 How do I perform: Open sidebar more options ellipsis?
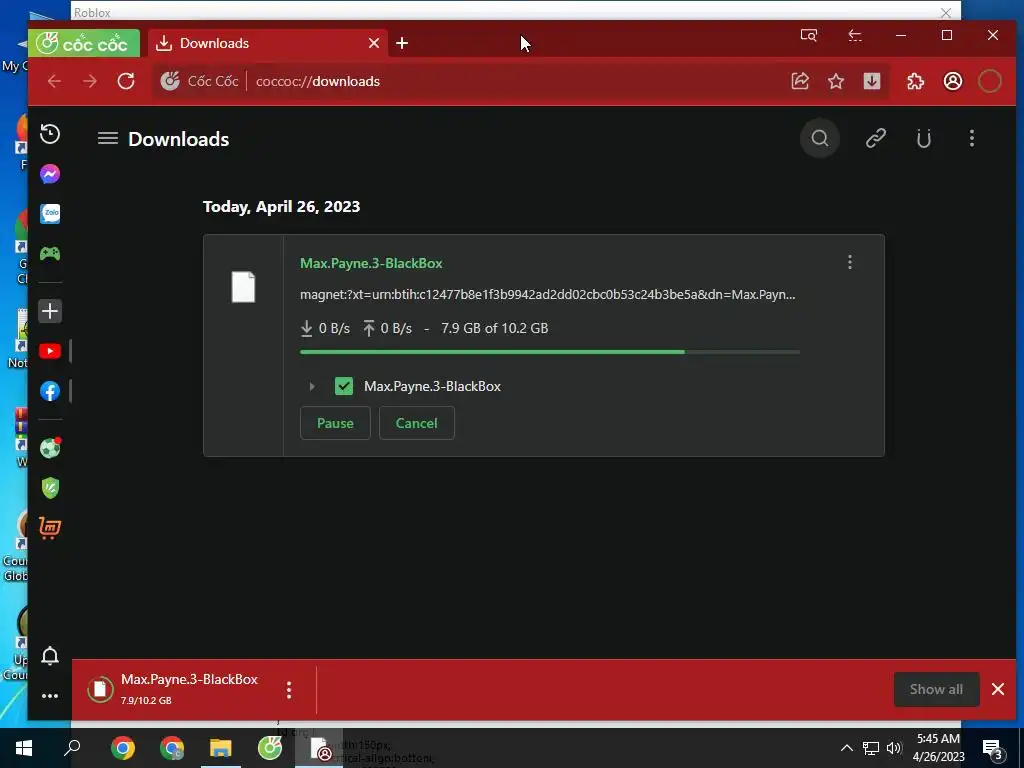pyautogui.click(x=50, y=696)
